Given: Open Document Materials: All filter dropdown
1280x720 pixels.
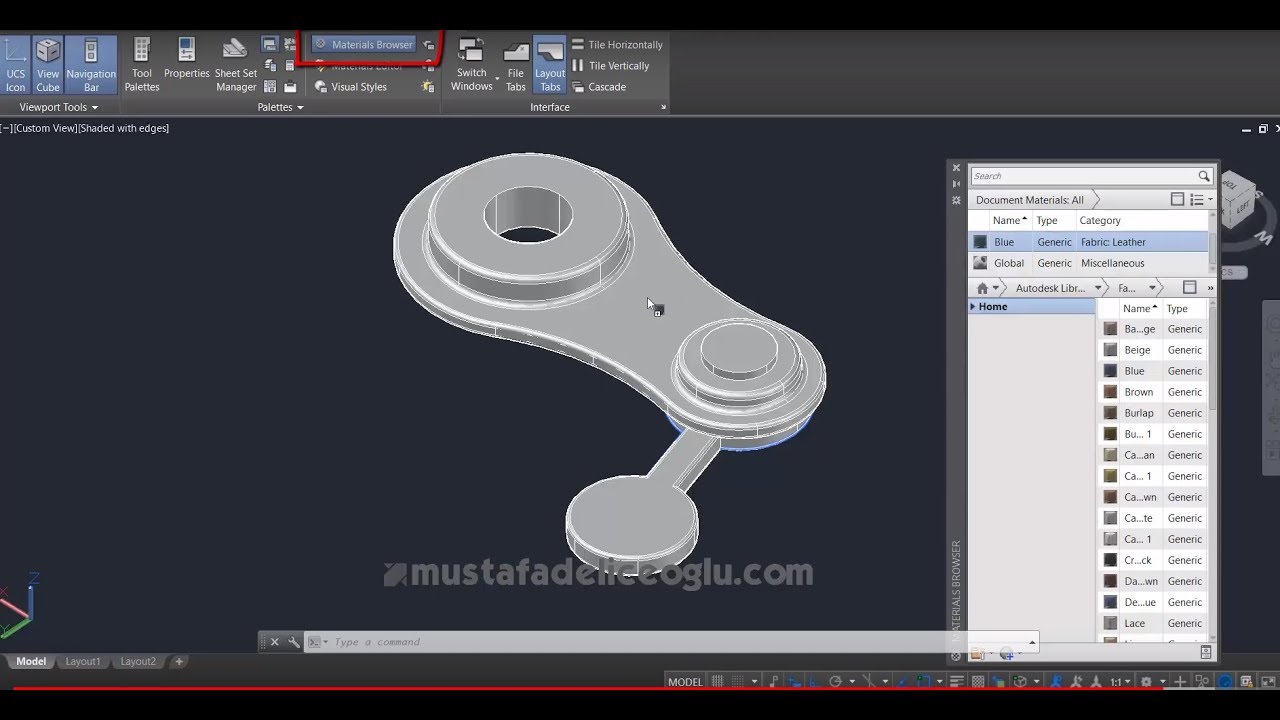Looking at the screenshot, I should 1032,200.
